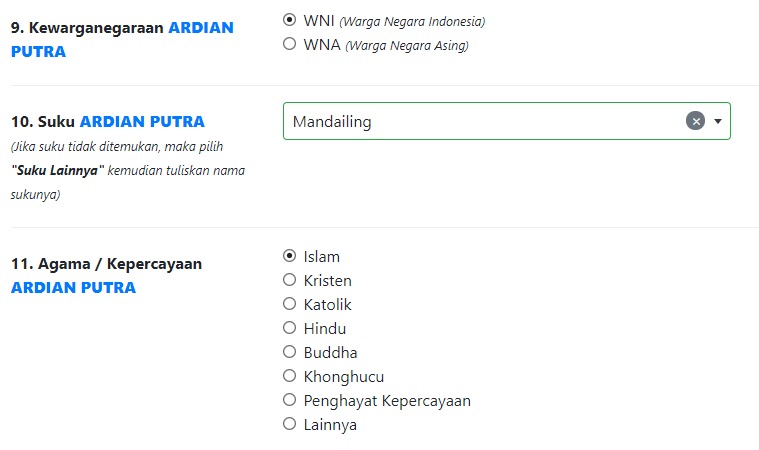Select WNI radio button
The width and height of the screenshot is (759, 450).
(x=289, y=20)
